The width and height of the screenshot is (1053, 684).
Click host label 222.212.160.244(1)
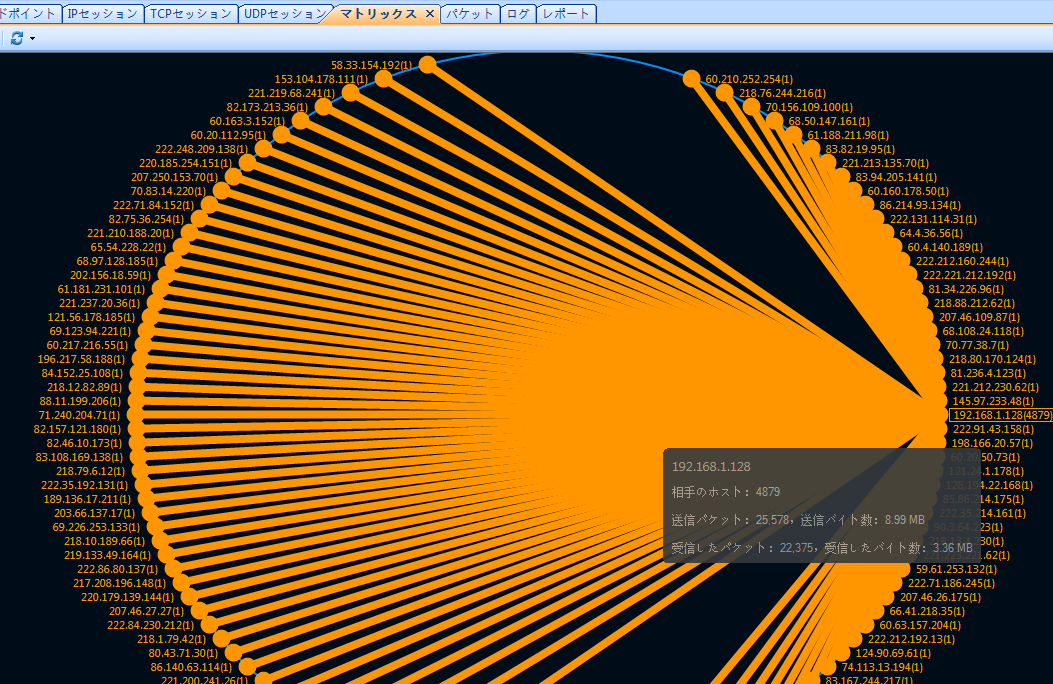click(x=963, y=261)
